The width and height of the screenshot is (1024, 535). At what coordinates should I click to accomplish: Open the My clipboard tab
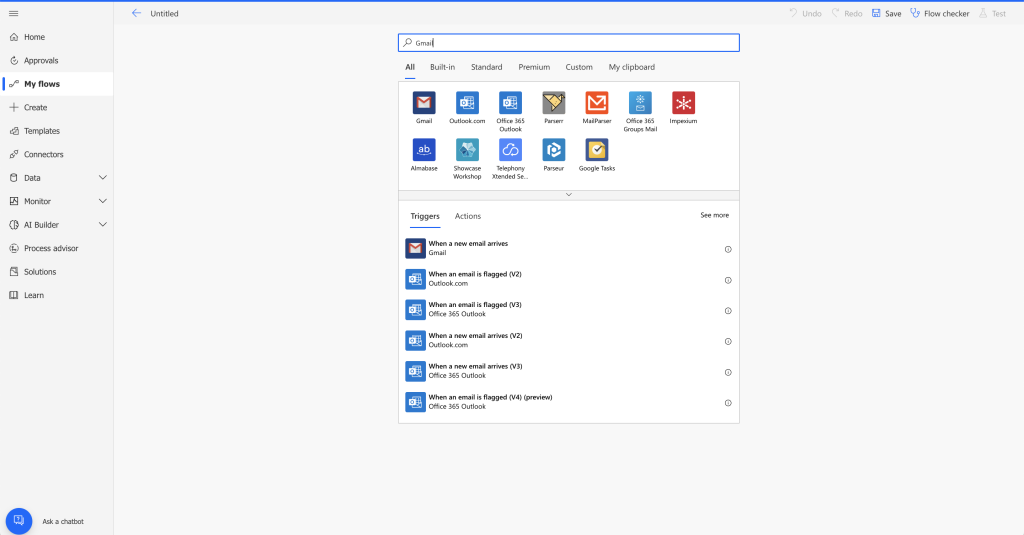(x=632, y=67)
